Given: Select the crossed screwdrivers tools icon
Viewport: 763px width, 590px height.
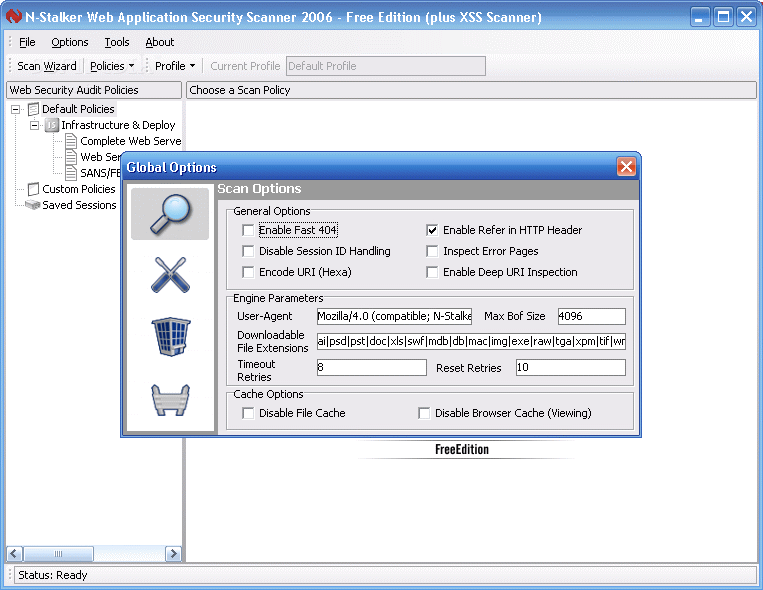Looking at the screenshot, I should click(170, 275).
